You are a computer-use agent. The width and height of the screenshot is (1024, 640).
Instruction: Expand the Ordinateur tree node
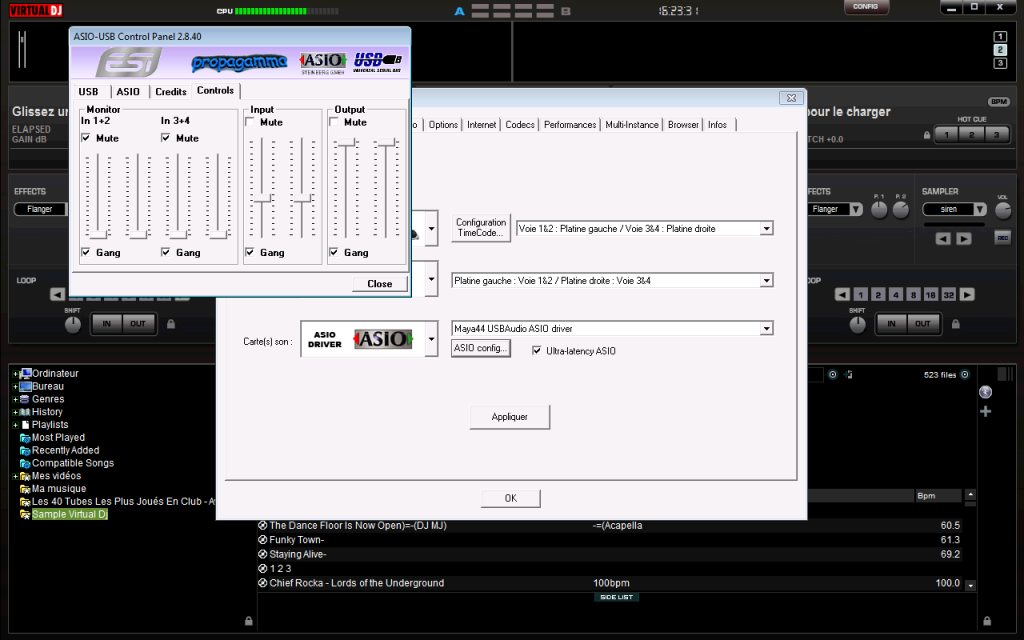pyautogui.click(x=15, y=374)
